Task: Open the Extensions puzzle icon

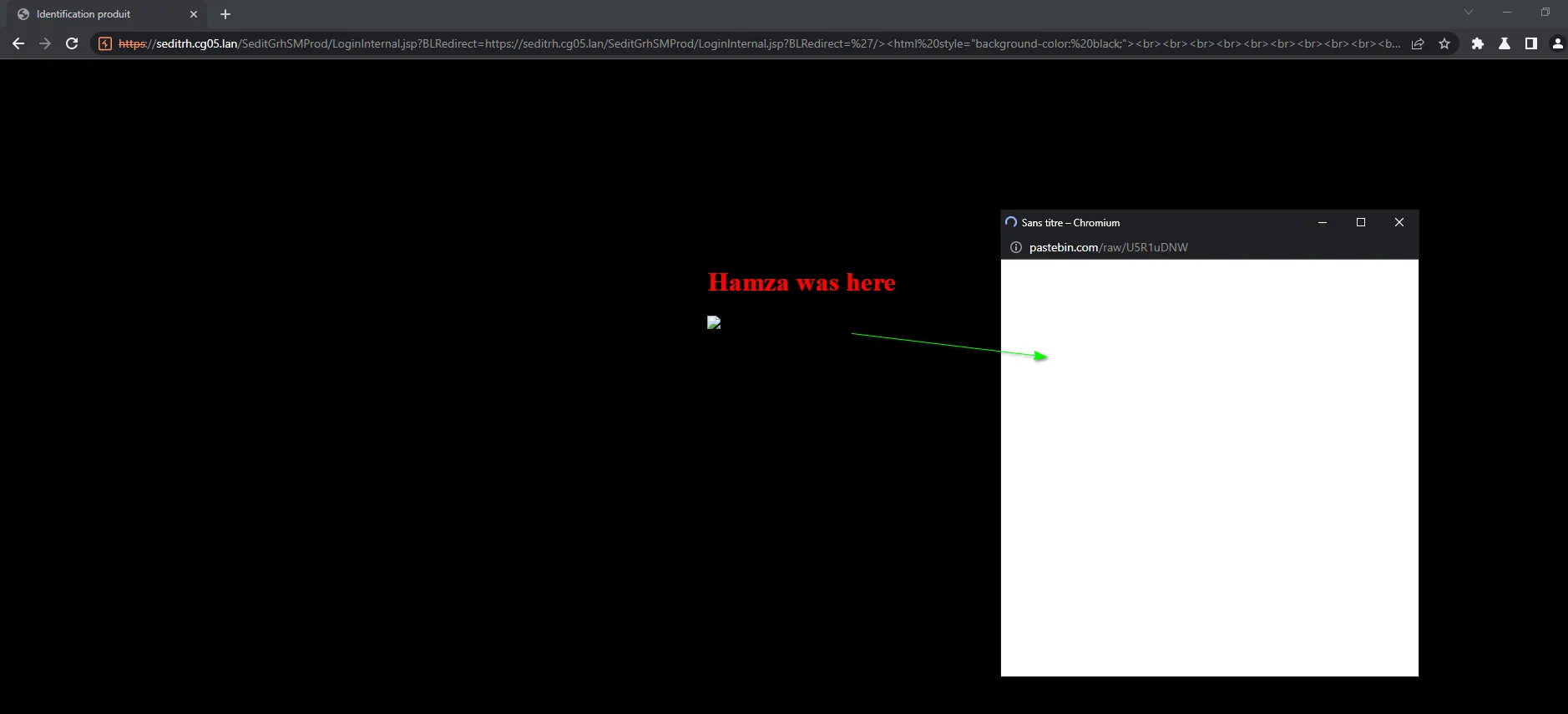Action: click(1478, 43)
